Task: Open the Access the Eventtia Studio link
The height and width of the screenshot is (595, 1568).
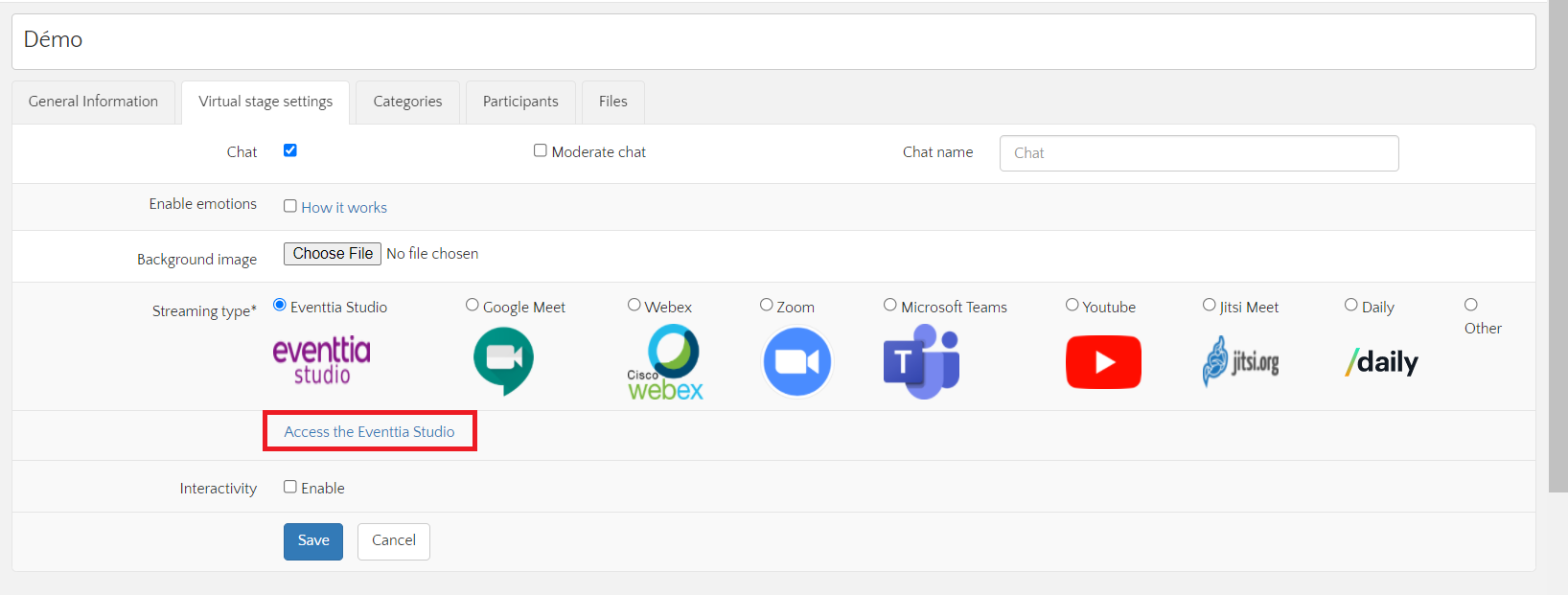Action: point(369,432)
